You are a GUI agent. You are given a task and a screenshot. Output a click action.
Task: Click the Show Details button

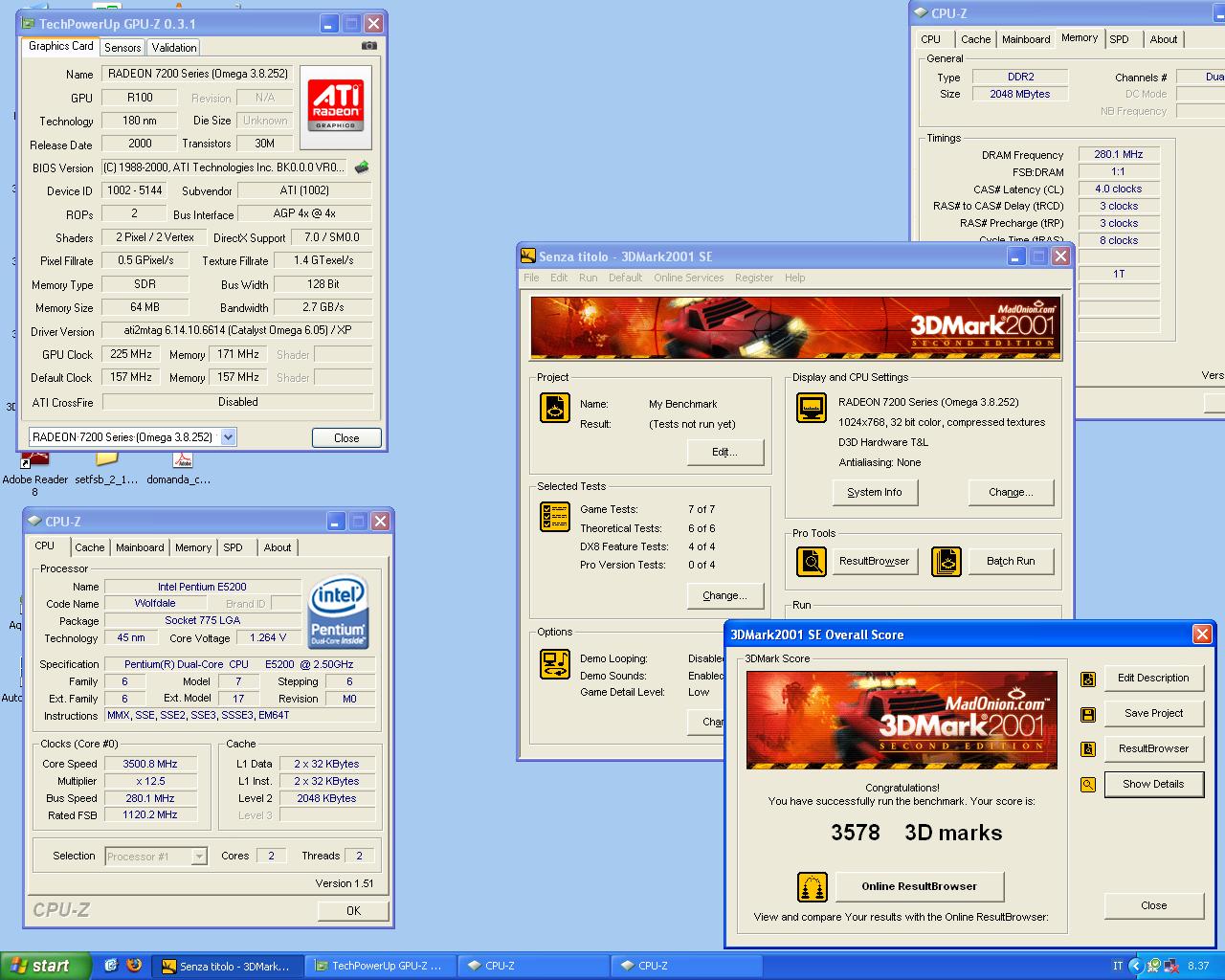pyautogui.click(x=1153, y=784)
